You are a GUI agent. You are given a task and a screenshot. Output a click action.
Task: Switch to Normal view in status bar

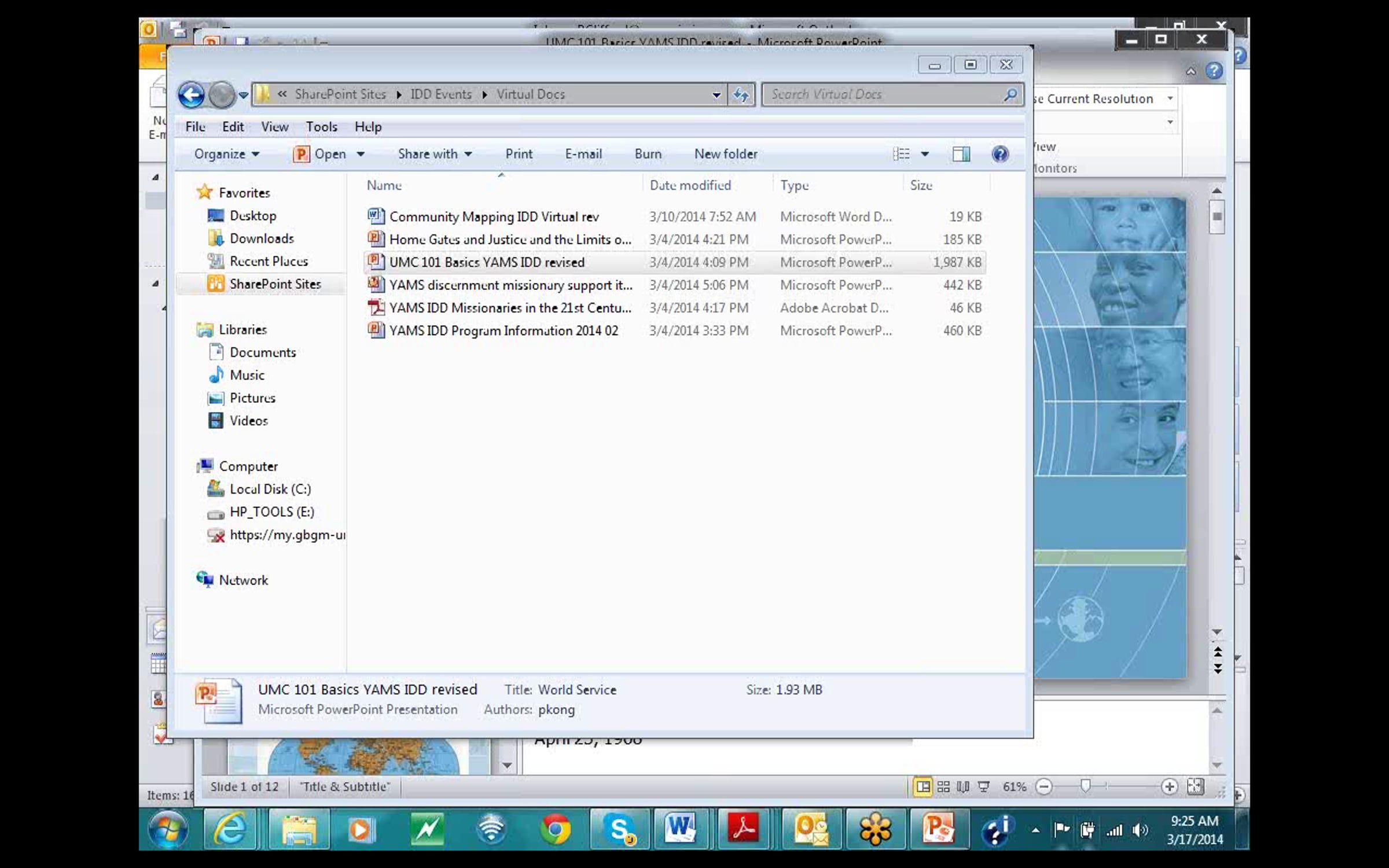pos(923,786)
